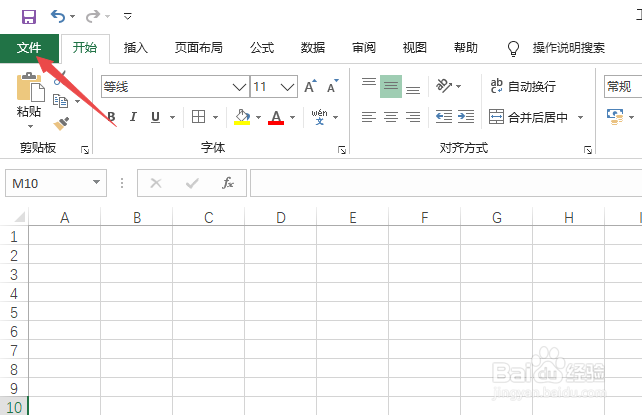The image size is (642, 415).
Task: Open Customize Quick Access Toolbar dropdown
Action: click(x=128, y=16)
